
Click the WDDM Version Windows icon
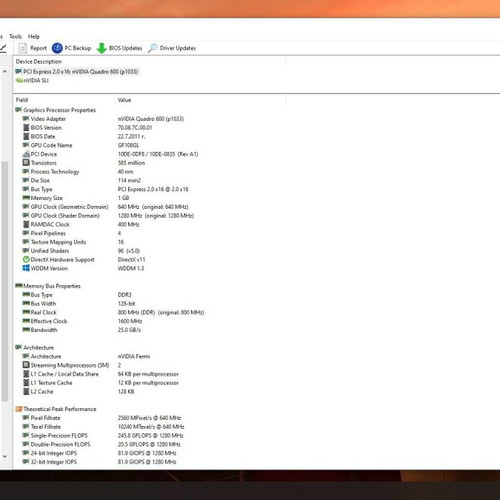26,268
